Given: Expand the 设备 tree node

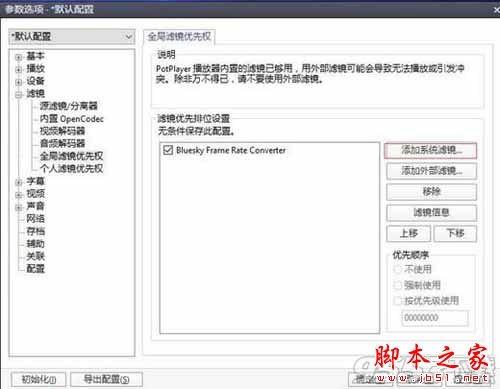Looking at the screenshot, I should [x=19, y=82].
